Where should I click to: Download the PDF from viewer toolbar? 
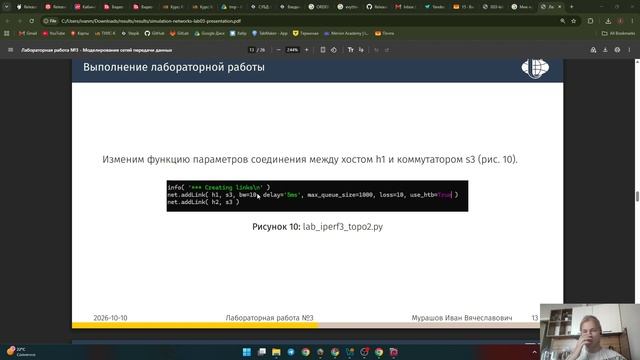(x=605, y=50)
